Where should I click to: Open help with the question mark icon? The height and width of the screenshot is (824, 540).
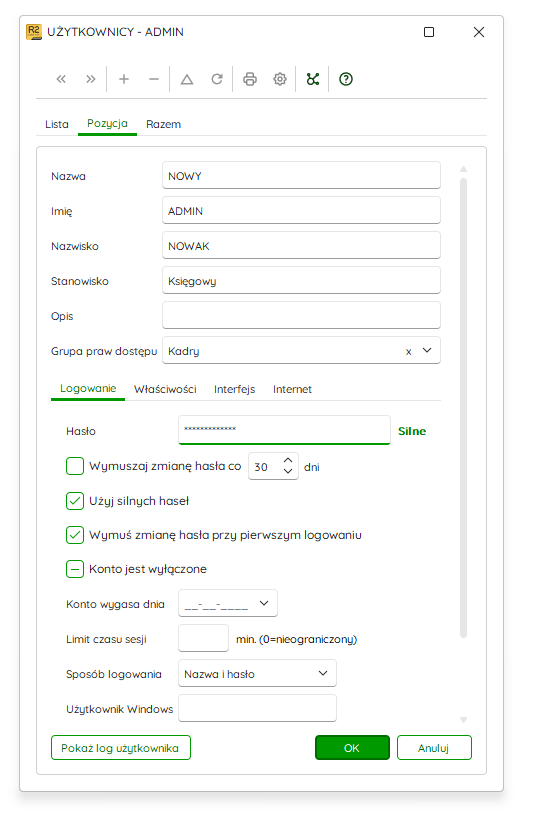(x=346, y=79)
